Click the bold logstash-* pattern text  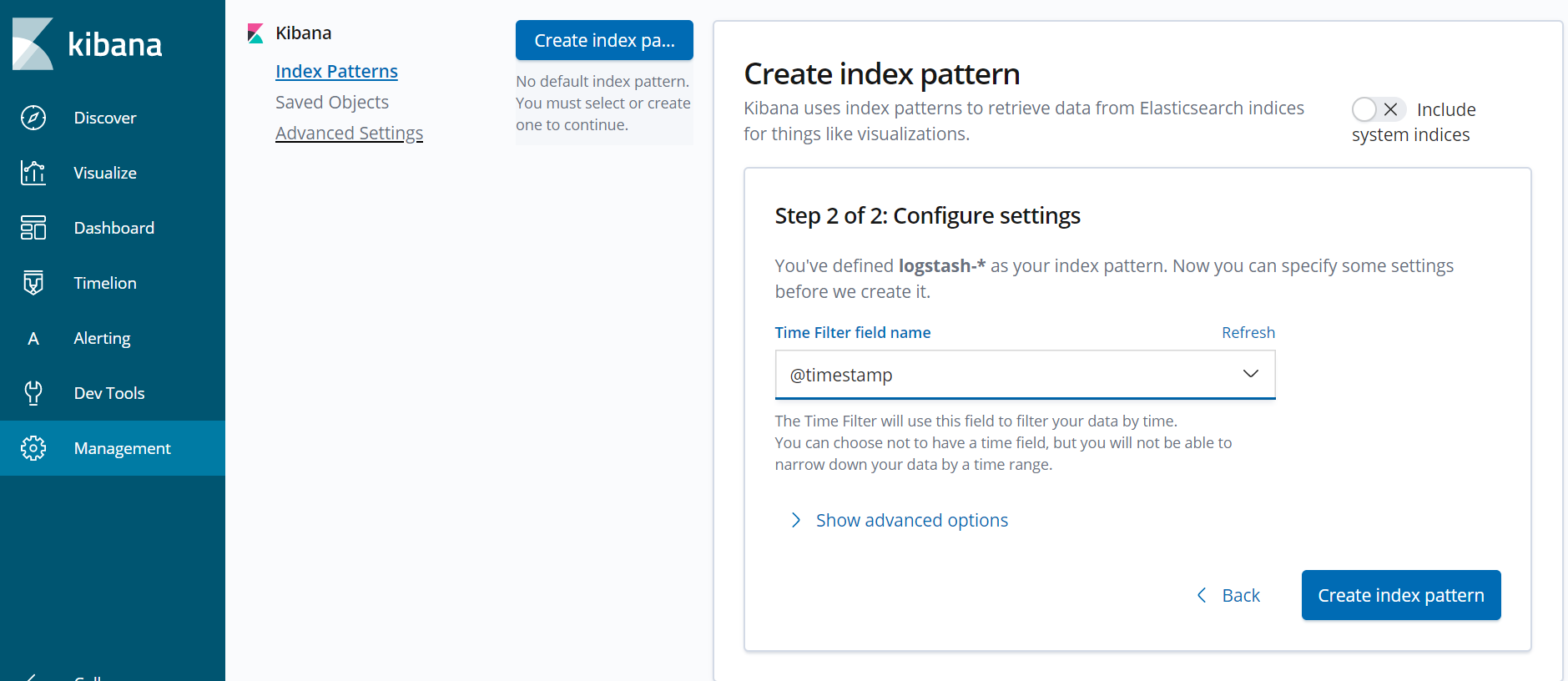942,265
